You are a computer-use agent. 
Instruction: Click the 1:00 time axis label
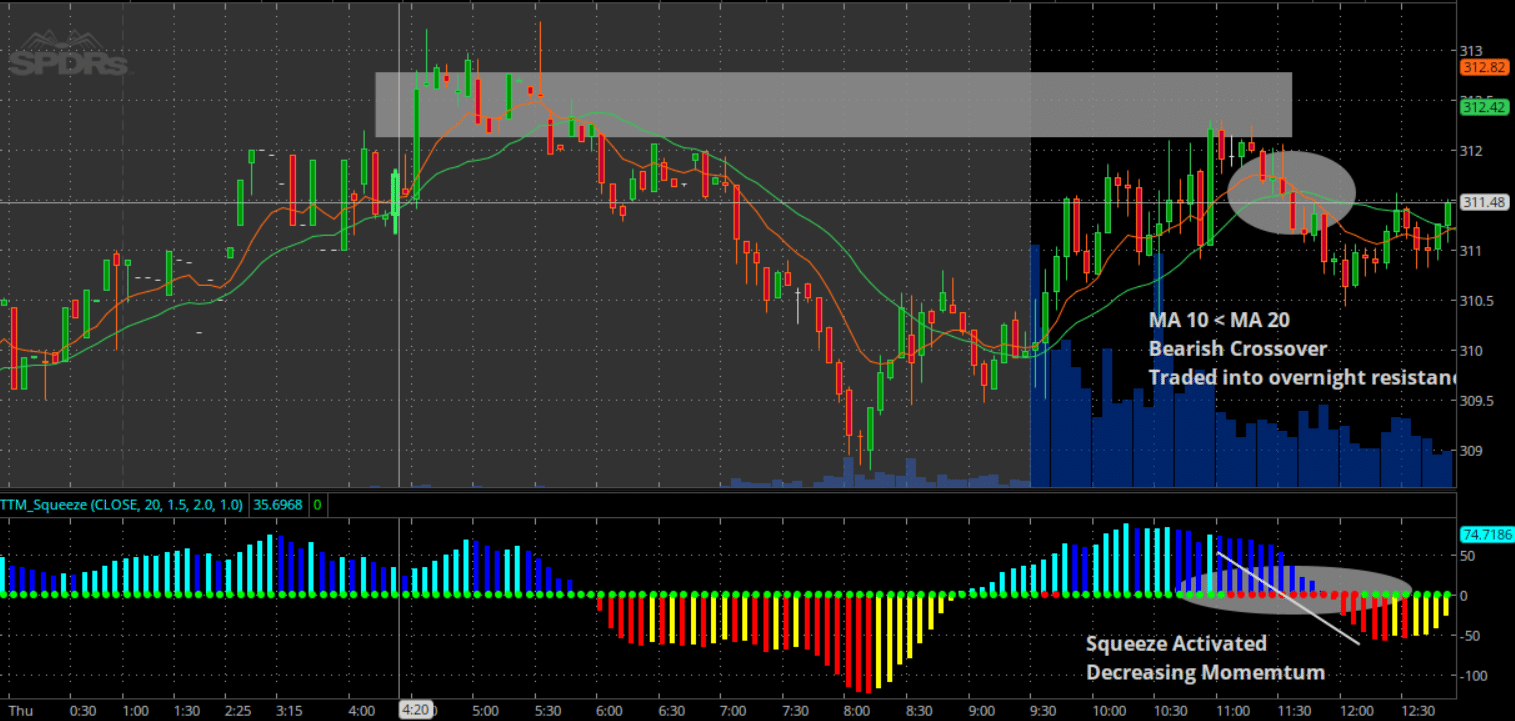(135, 710)
